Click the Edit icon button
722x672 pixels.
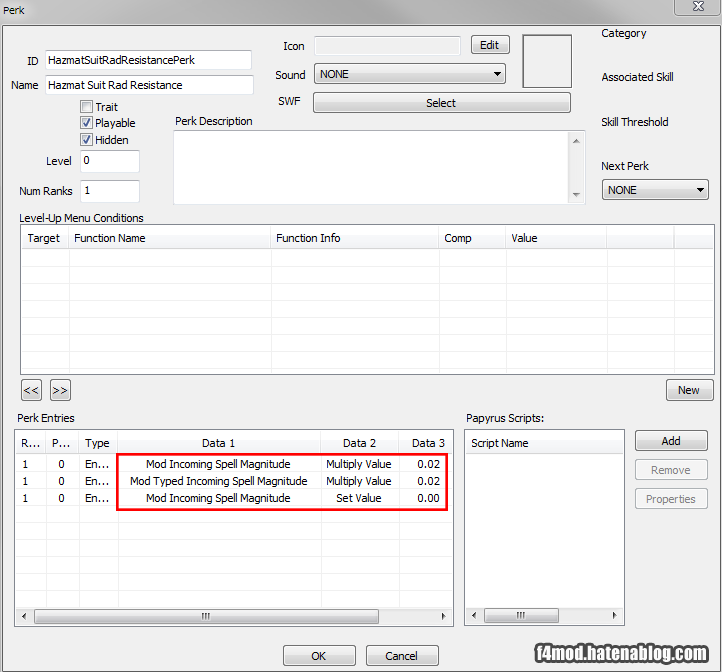tap(490, 45)
